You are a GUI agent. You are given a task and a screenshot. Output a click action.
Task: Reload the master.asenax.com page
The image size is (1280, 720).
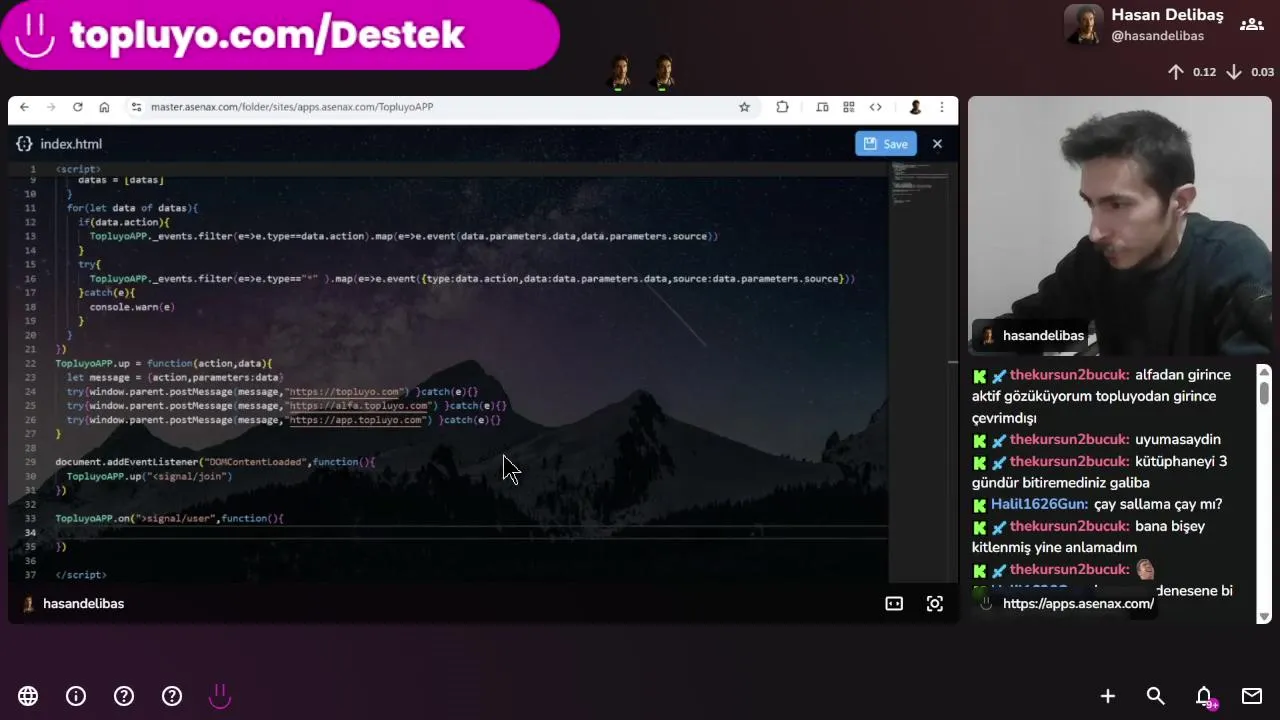(77, 107)
